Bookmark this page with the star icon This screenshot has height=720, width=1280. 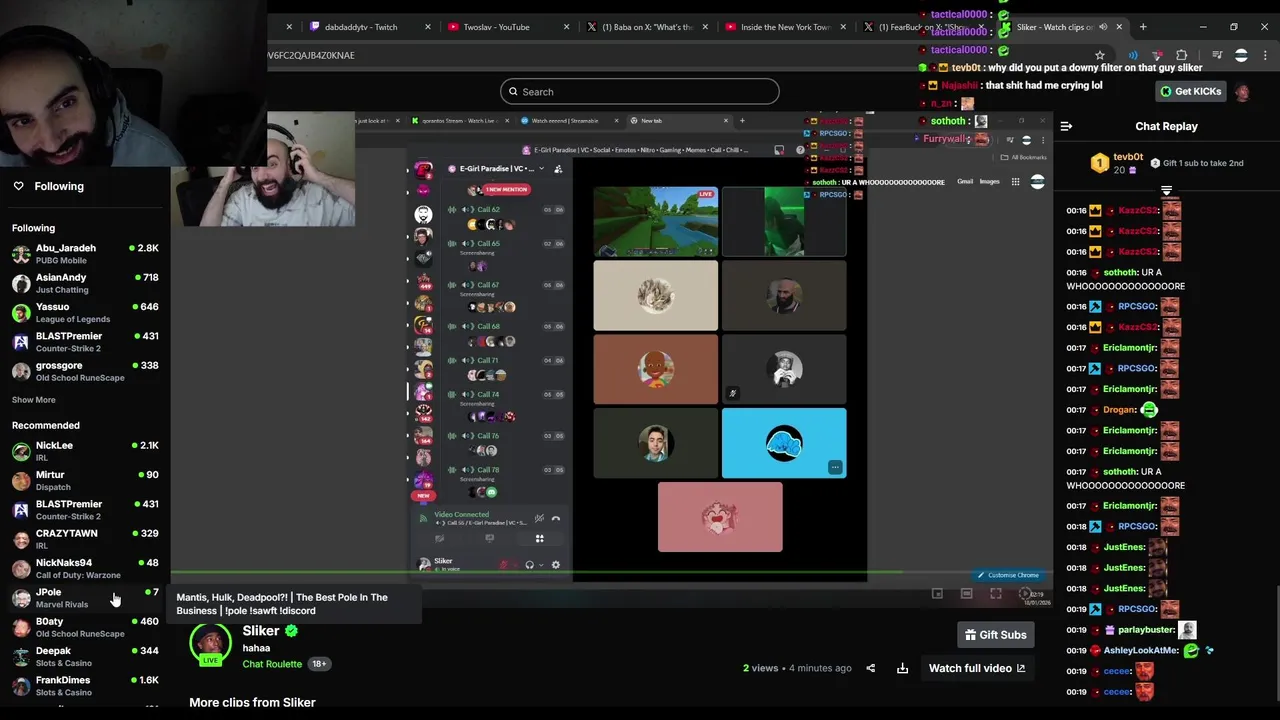coord(1100,56)
